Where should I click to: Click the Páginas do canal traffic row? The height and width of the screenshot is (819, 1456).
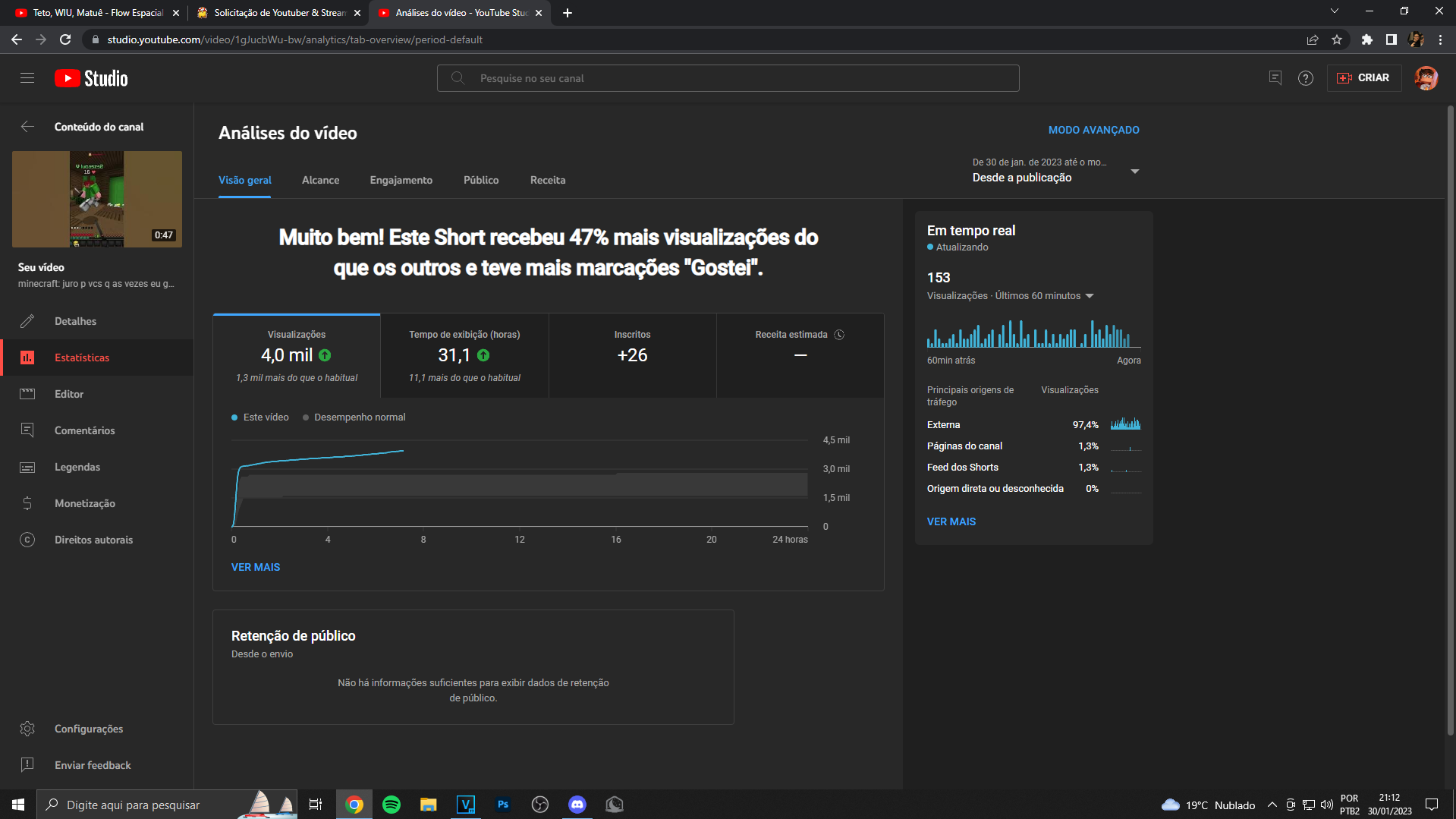pyautogui.click(x=1033, y=446)
